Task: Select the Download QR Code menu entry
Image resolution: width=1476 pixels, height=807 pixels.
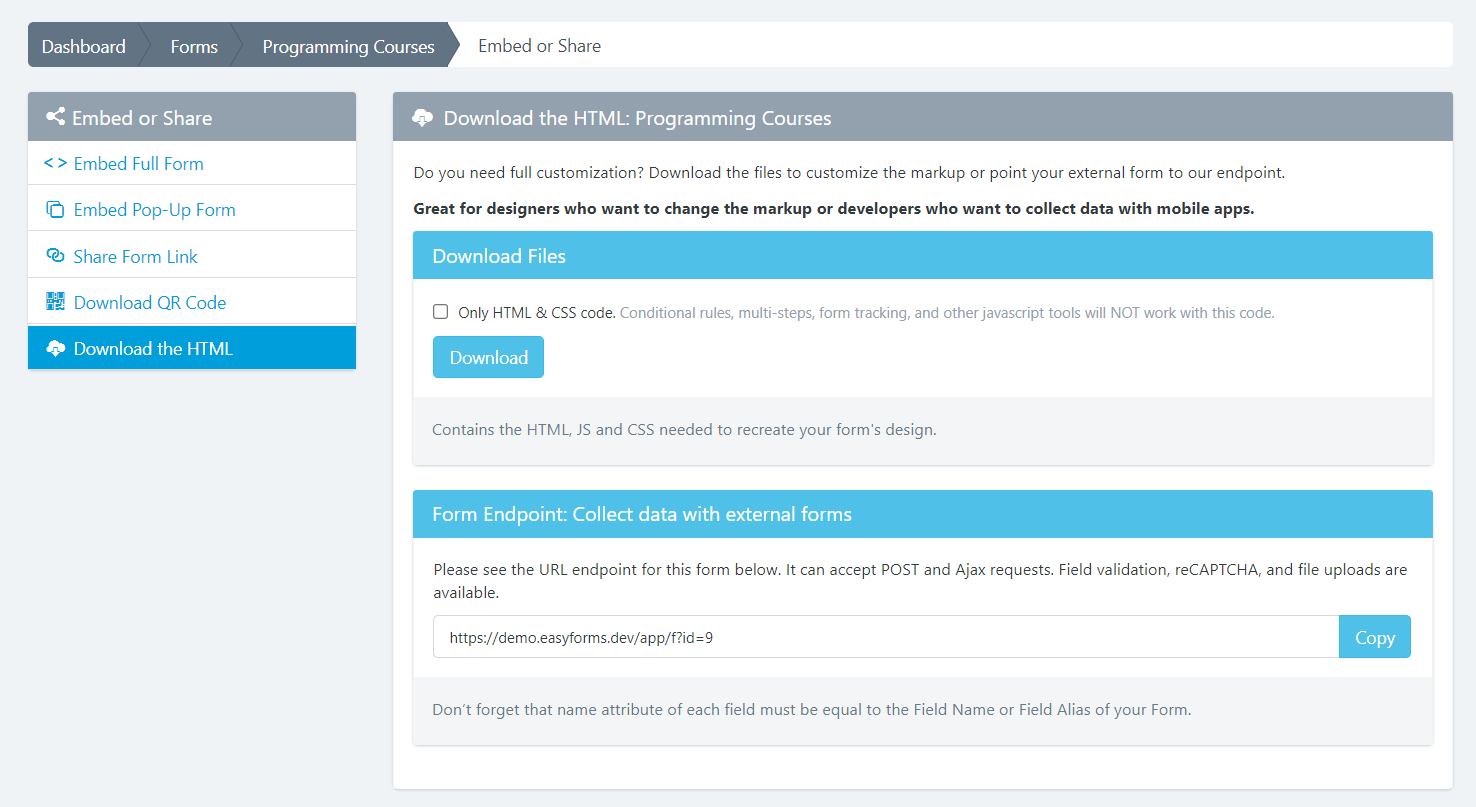Action: pos(150,302)
